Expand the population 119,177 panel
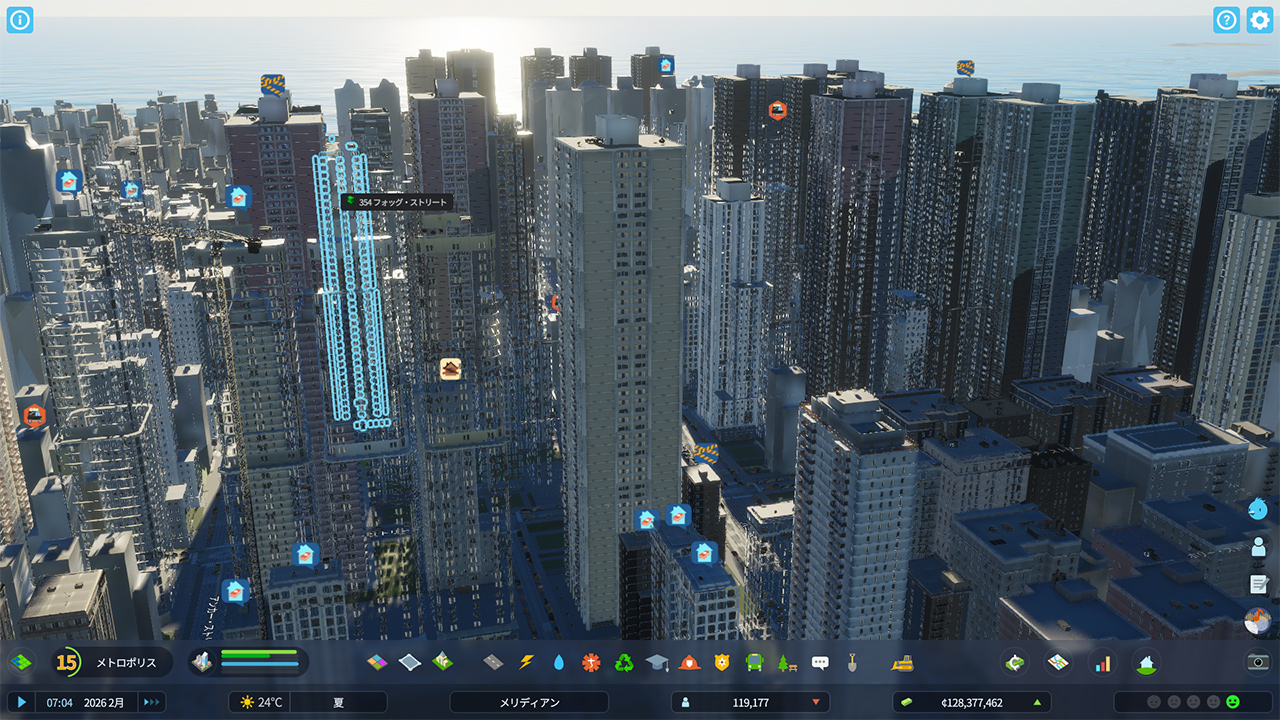 (750, 702)
